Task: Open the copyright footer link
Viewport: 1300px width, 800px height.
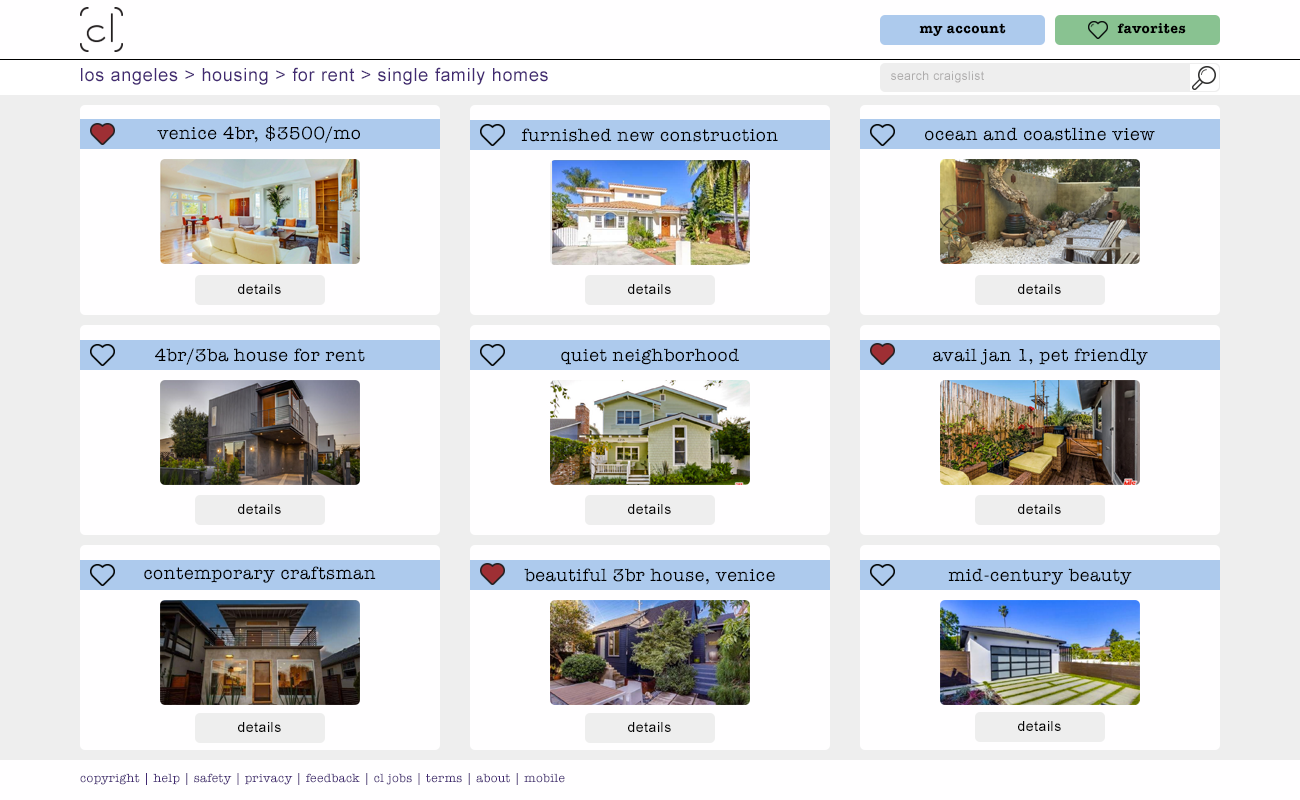Action: point(110,778)
